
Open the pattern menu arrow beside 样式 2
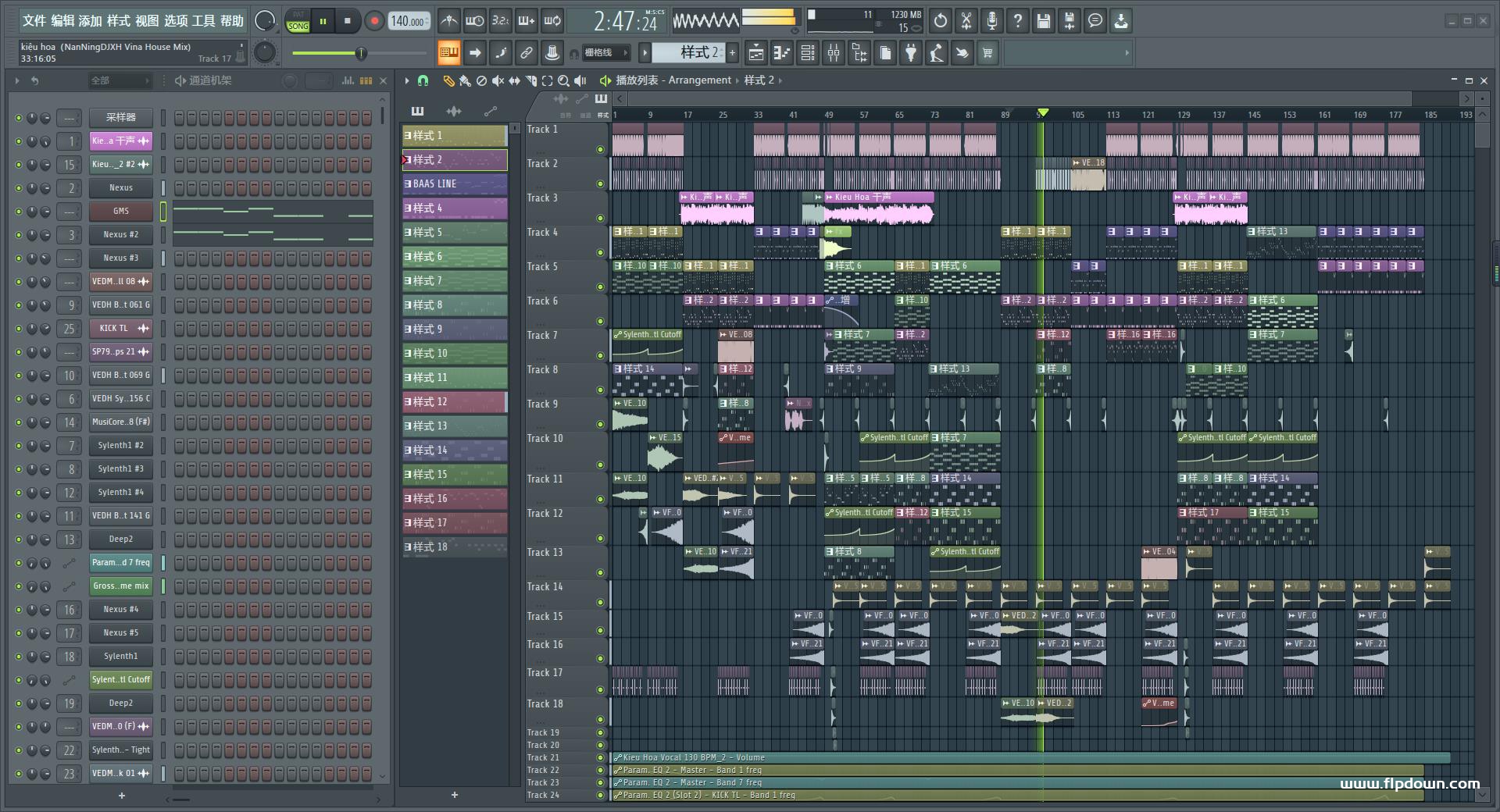point(645,53)
